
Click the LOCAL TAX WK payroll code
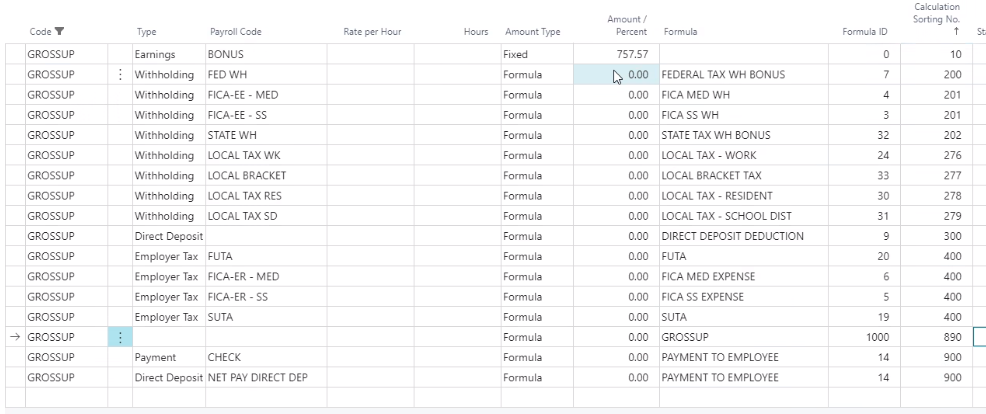(266, 155)
